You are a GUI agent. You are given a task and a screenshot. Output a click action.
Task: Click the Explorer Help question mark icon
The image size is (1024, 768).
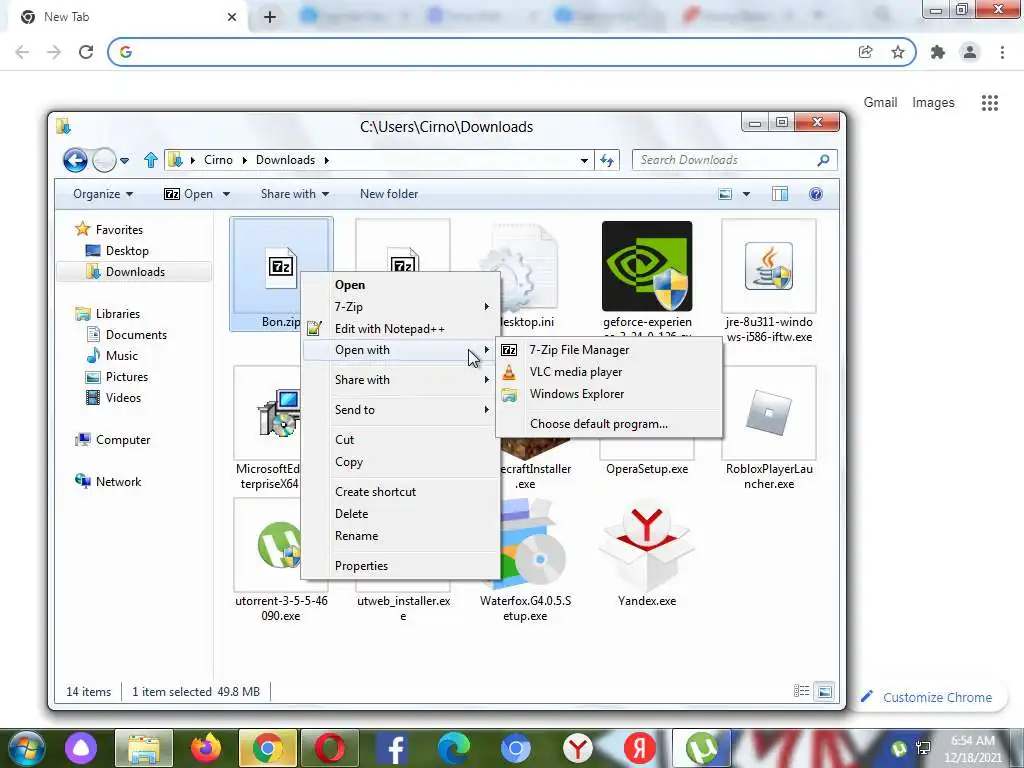tap(816, 194)
